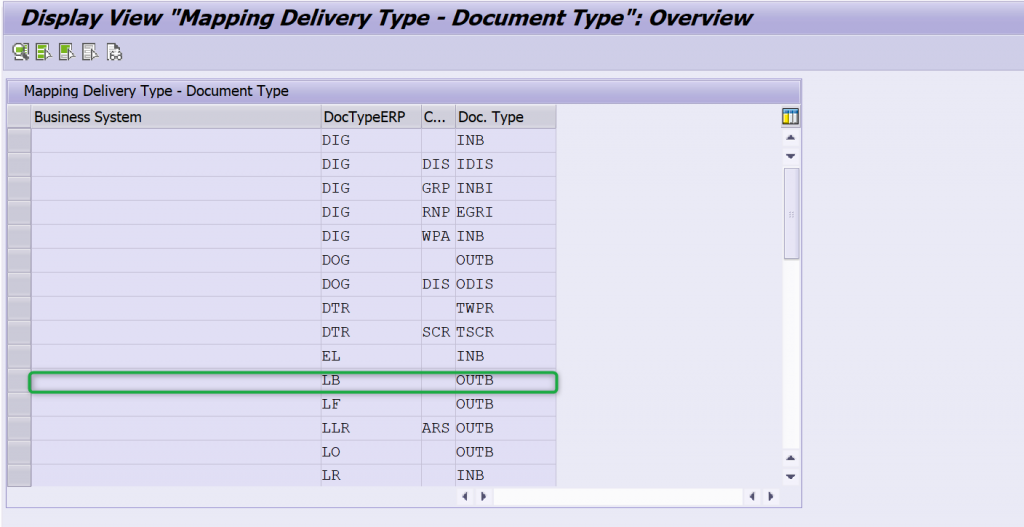
Task: Click the Business System field in EL row
Action: 176,357
